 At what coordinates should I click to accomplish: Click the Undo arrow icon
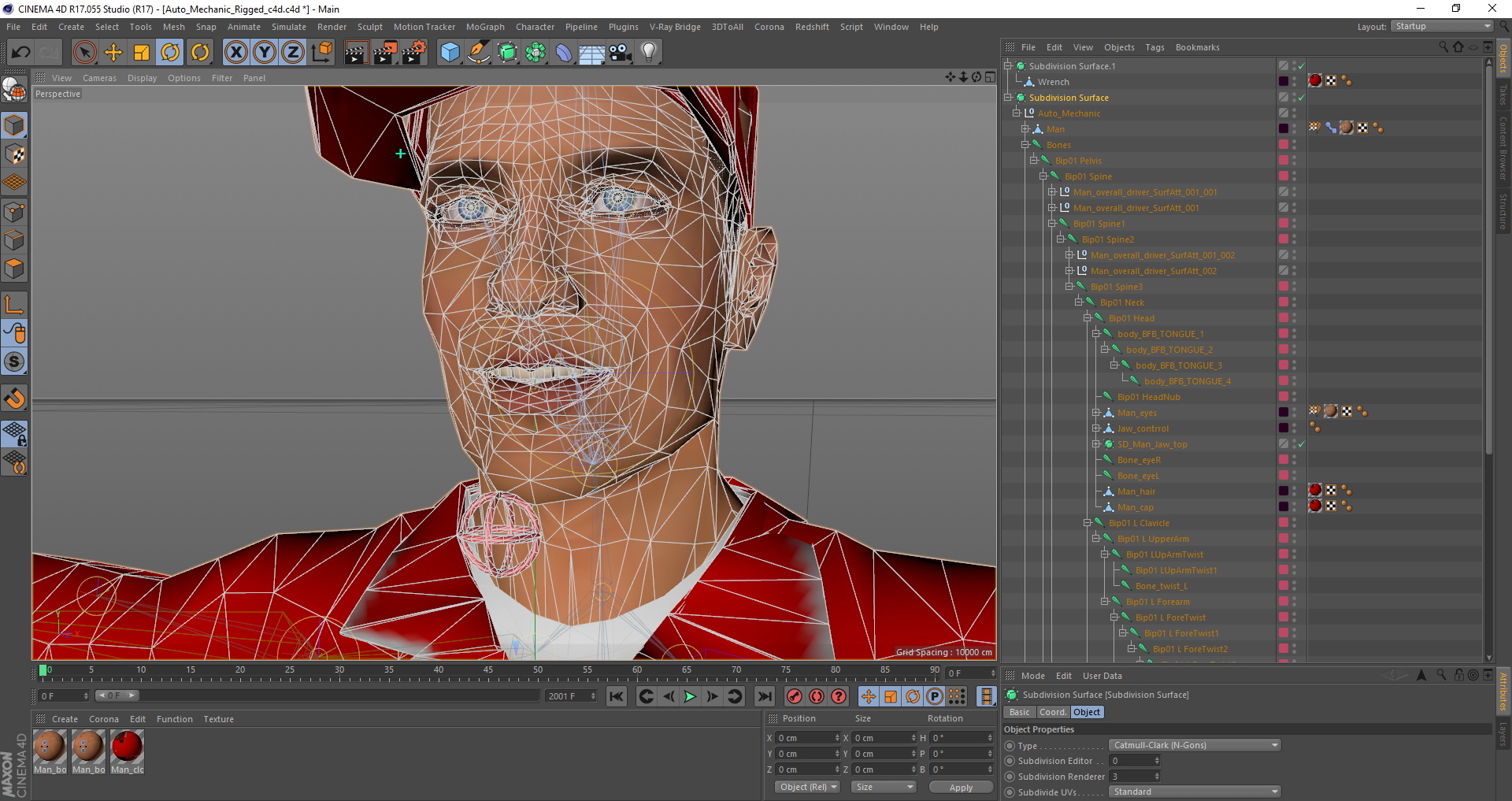pyautogui.click(x=20, y=52)
